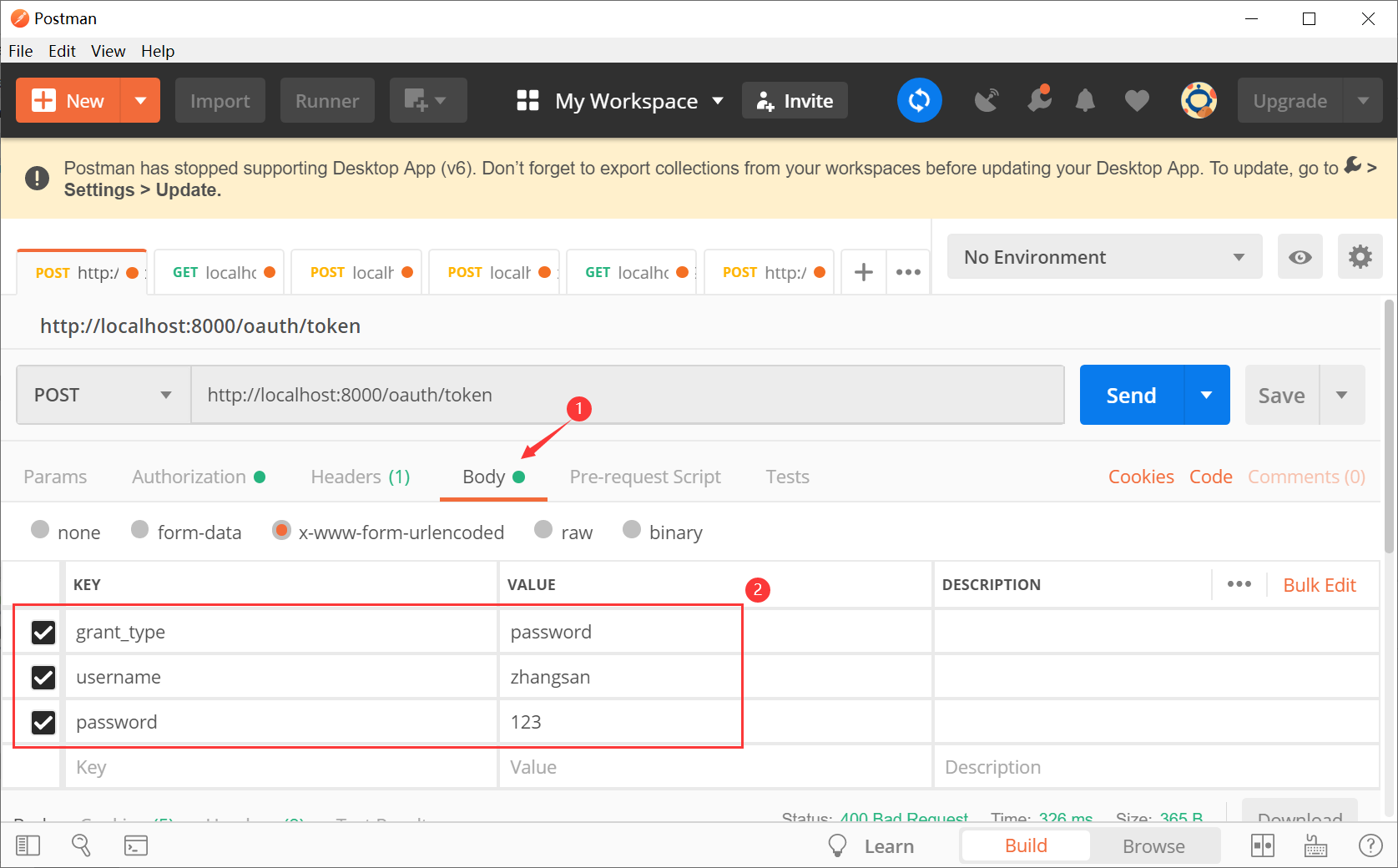This screenshot has width=1398, height=868.
Task: Click the Invite button
Action: coord(795,101)
